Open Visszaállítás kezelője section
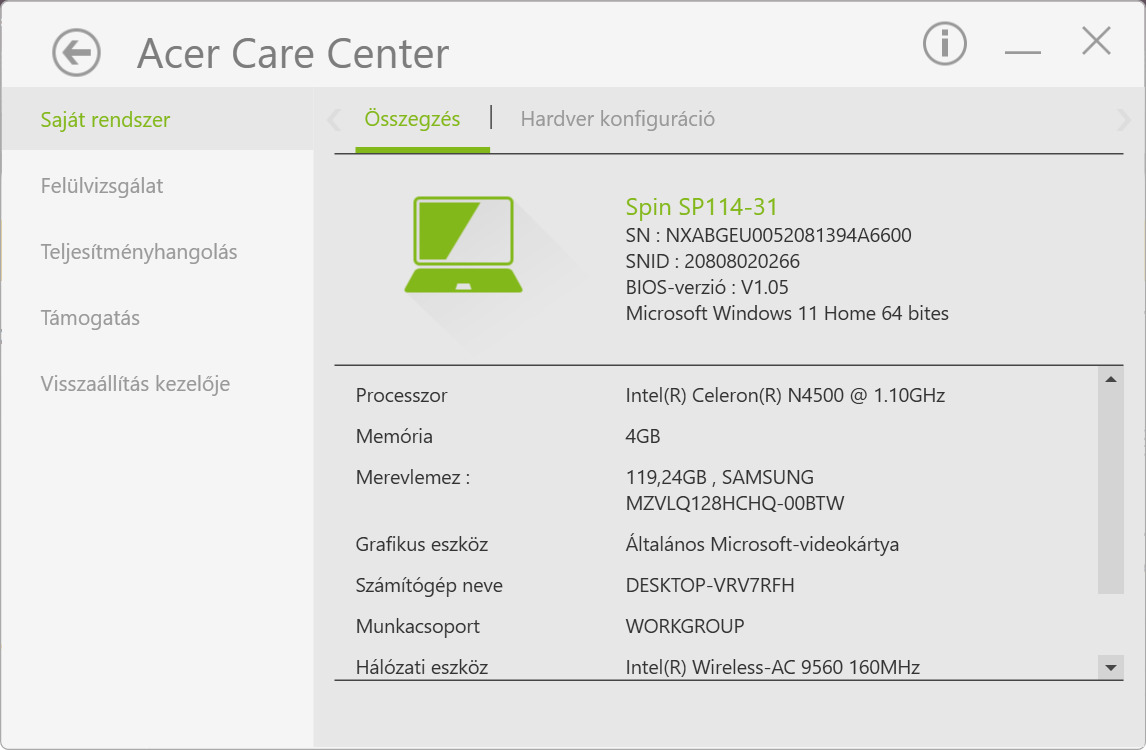The height and width of the screenshot is (750, 1146). (x=135, y=384)
